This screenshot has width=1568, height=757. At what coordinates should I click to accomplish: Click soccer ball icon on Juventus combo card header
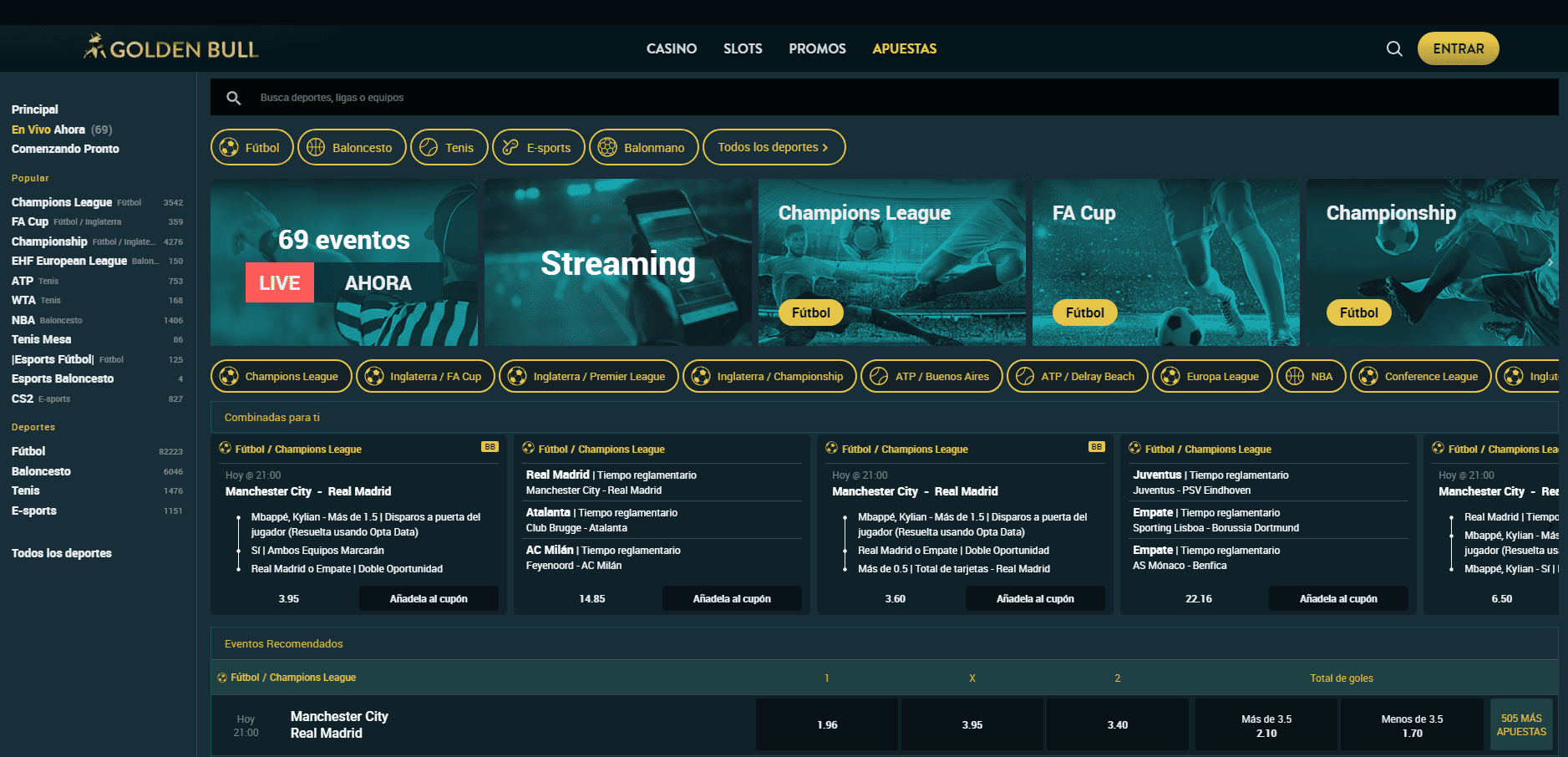[x=1134, y=448]
